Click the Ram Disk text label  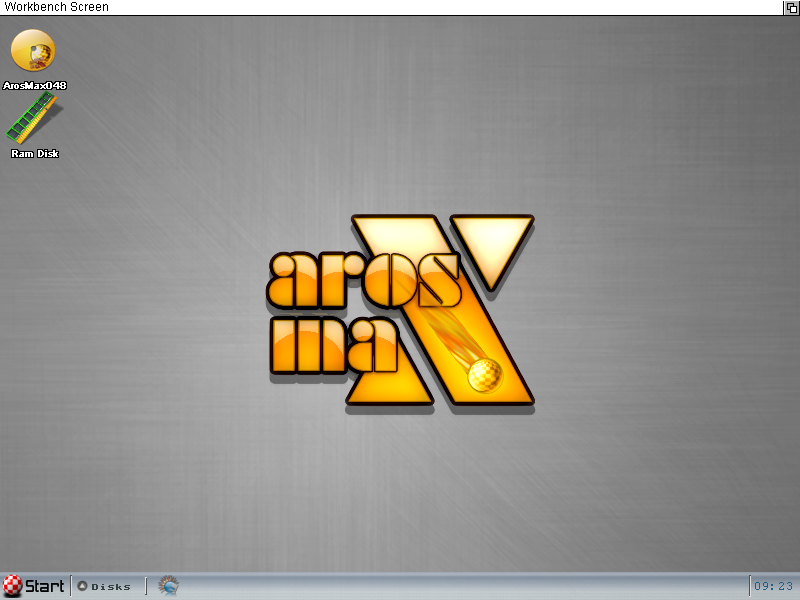35,154
